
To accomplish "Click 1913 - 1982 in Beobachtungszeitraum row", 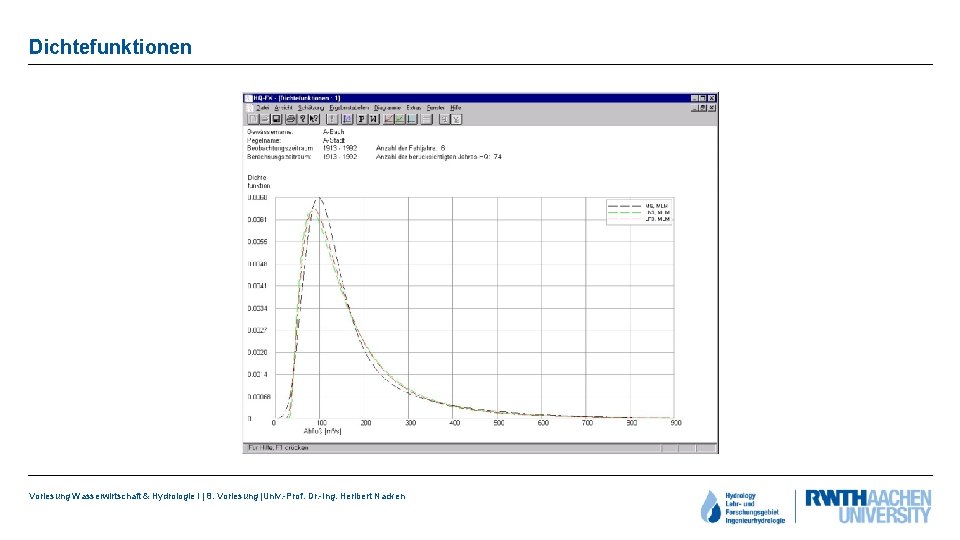I will coord(340,148).
